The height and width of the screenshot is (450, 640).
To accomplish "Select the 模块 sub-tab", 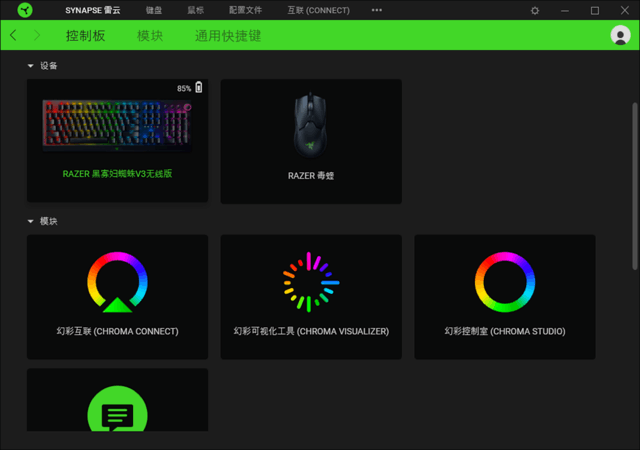I will coord(150,36).
